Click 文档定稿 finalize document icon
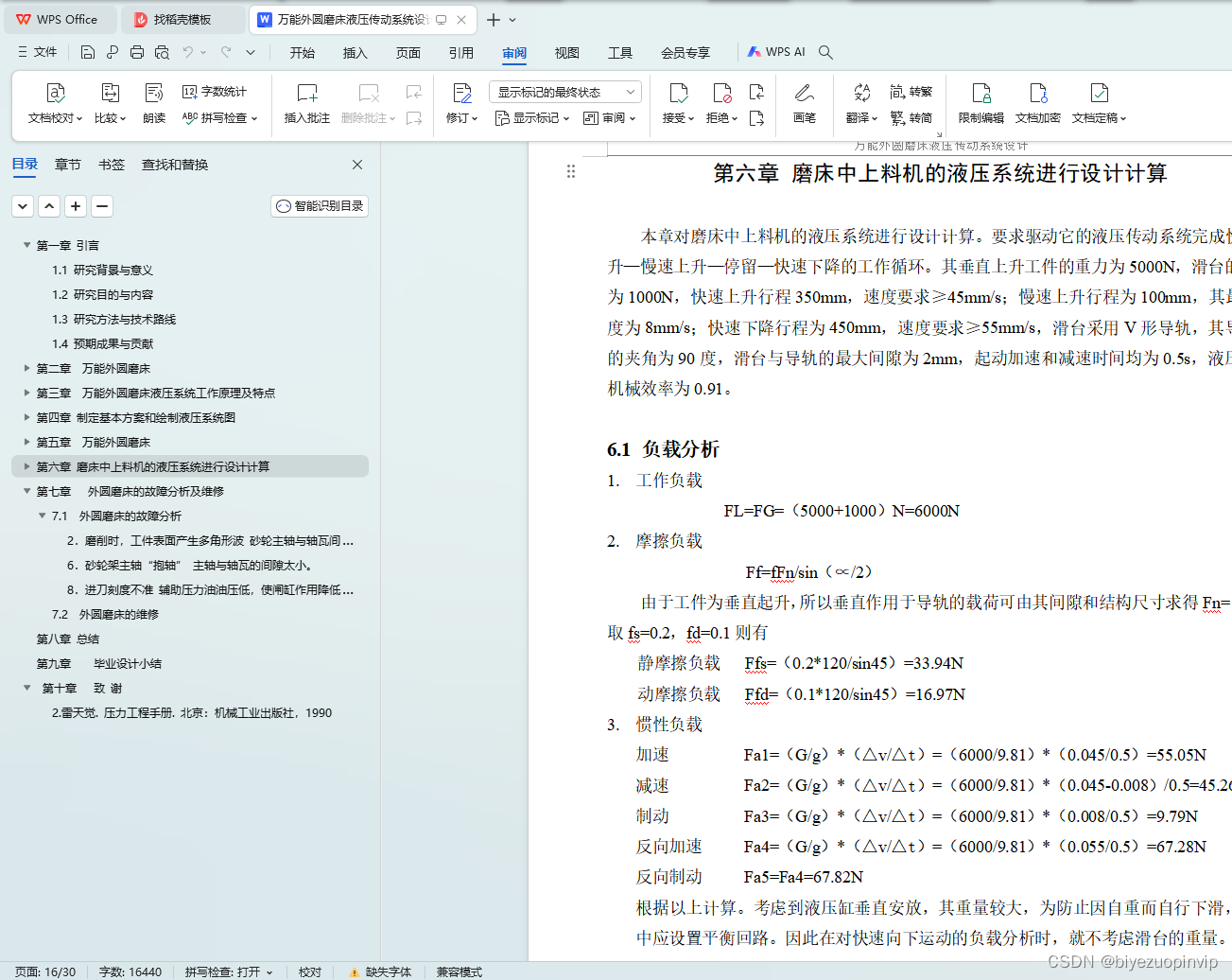 [x=1099, y=93]
